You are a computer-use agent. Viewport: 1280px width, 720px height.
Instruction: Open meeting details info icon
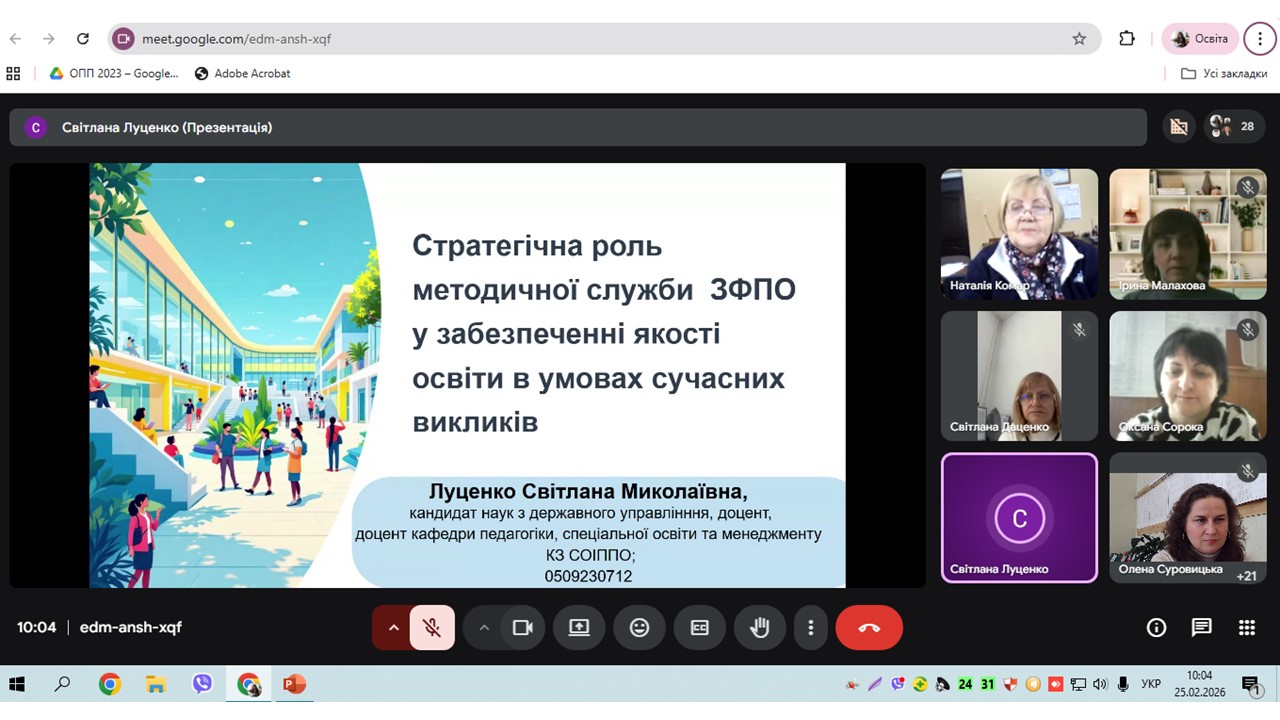coord(1156,628)
